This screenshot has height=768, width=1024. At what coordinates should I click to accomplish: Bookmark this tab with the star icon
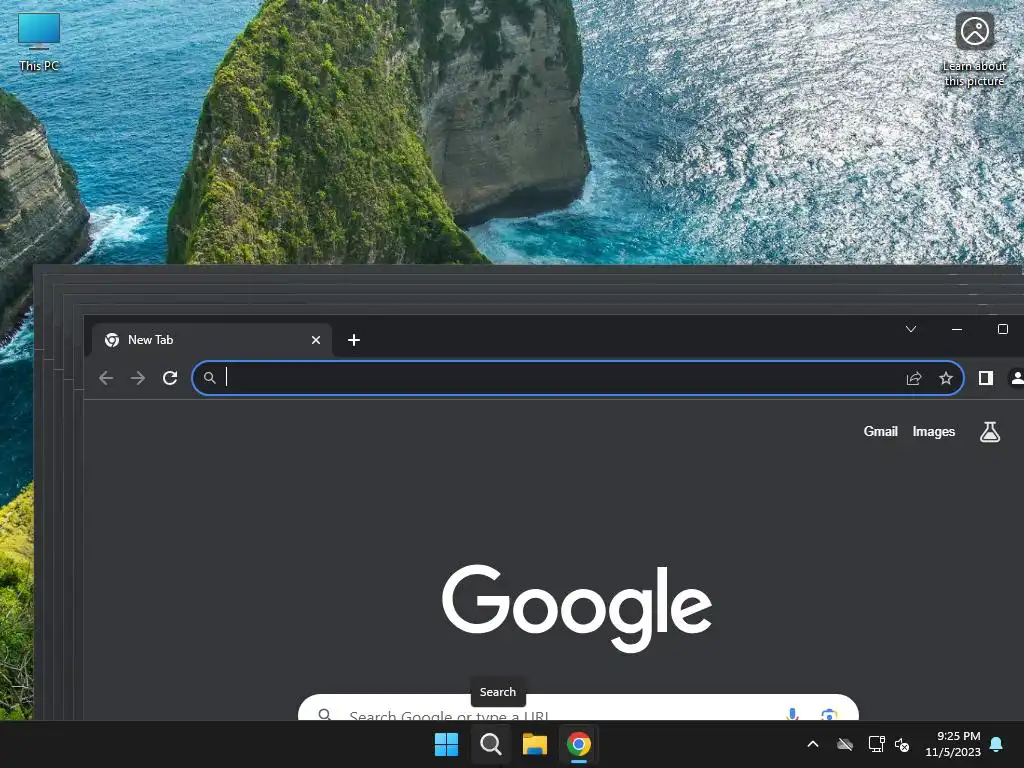tap(946, 378)
